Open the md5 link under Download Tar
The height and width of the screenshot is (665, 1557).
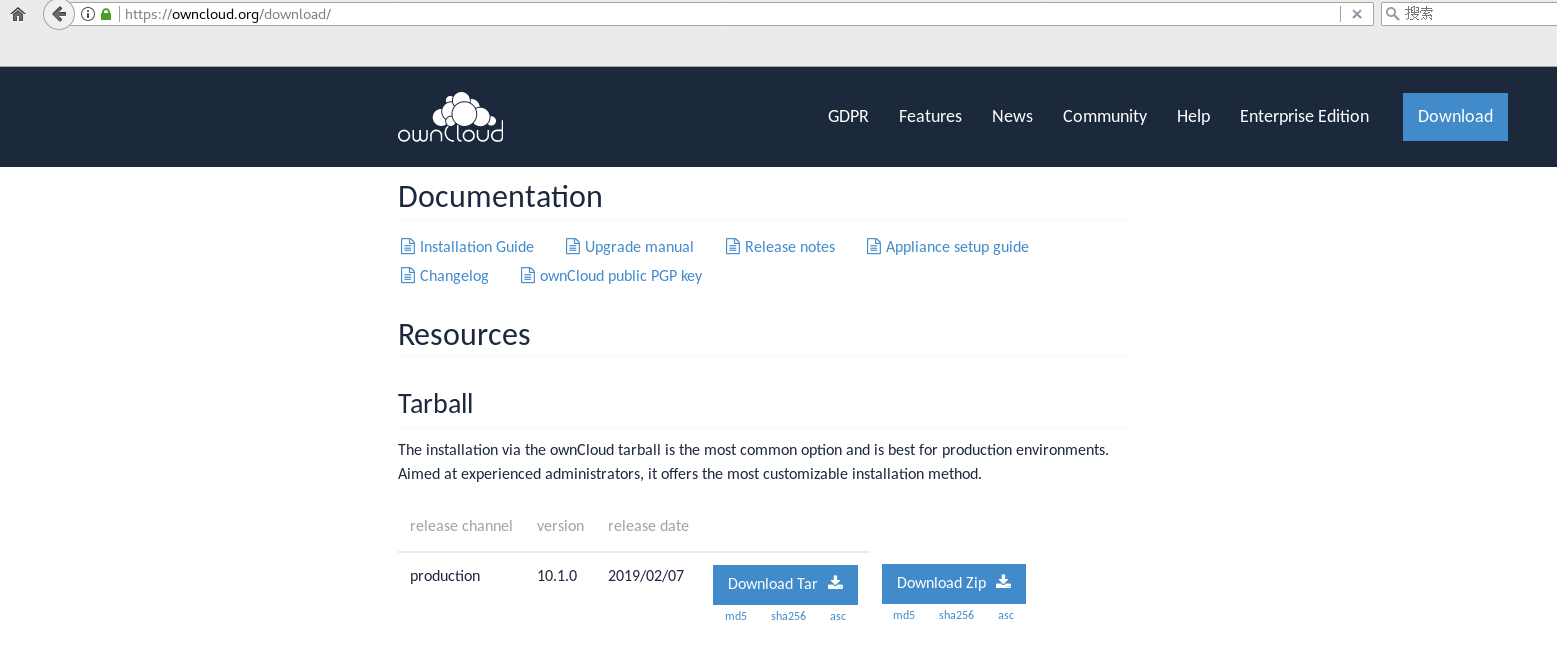point(736,616)
